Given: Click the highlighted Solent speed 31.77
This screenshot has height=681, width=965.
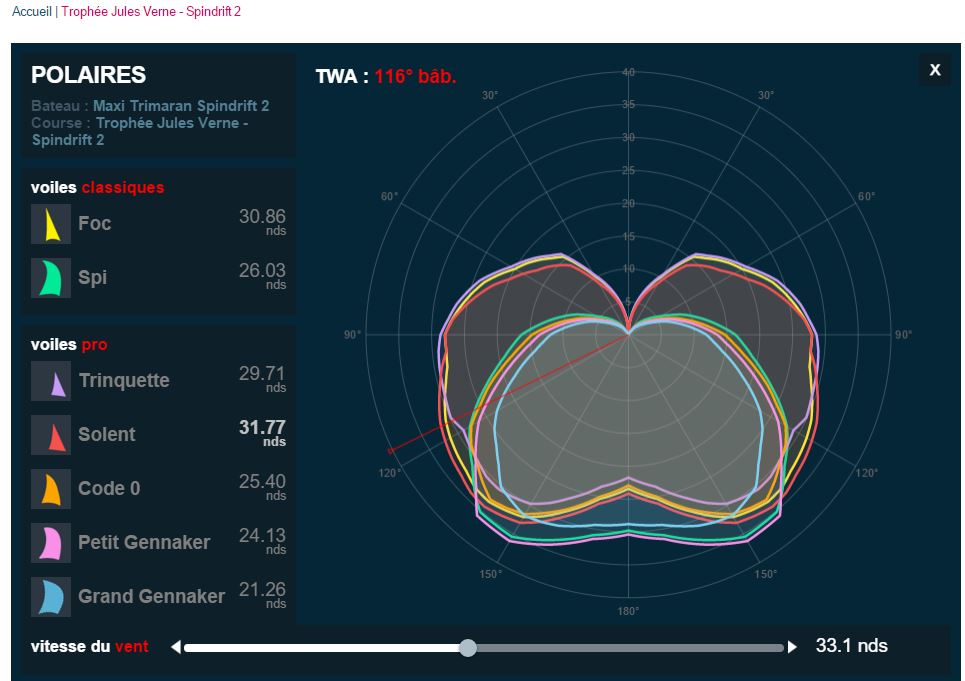Looking at the screenshot, I should [262, 428].
